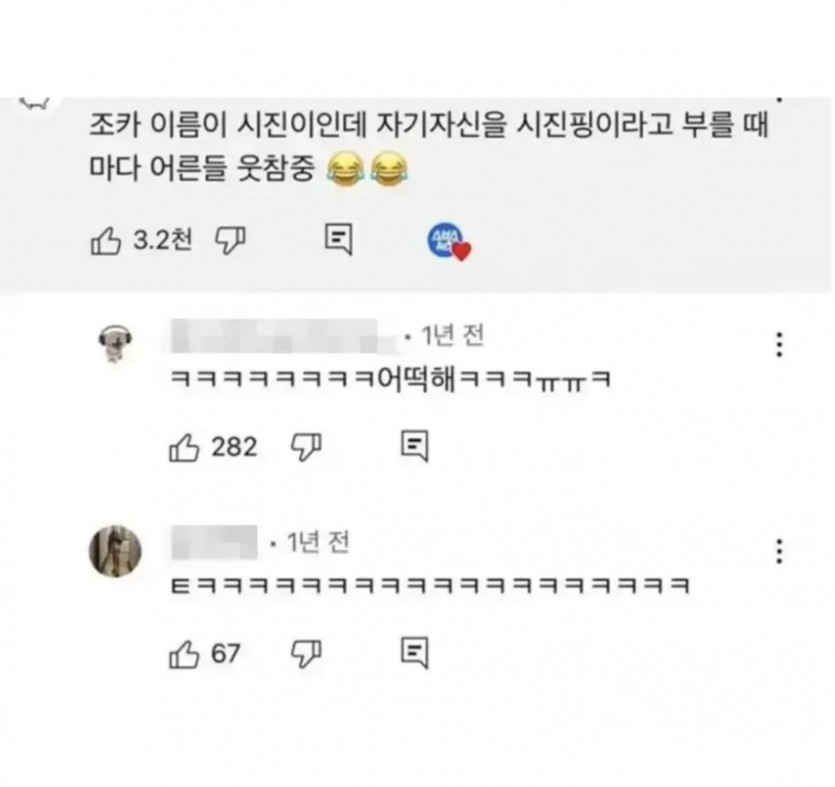Viewport: 835px width, 787px height.
Task: Open options menu for the 어떡해 reply
Action: click(x=779, y=345)
